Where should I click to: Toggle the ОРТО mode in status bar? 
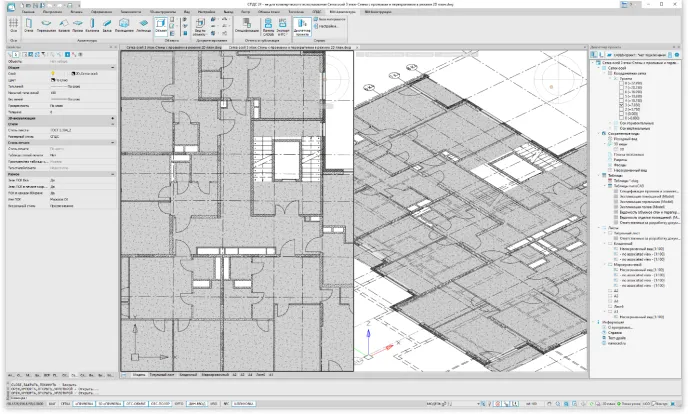click(x=179, y=404)
